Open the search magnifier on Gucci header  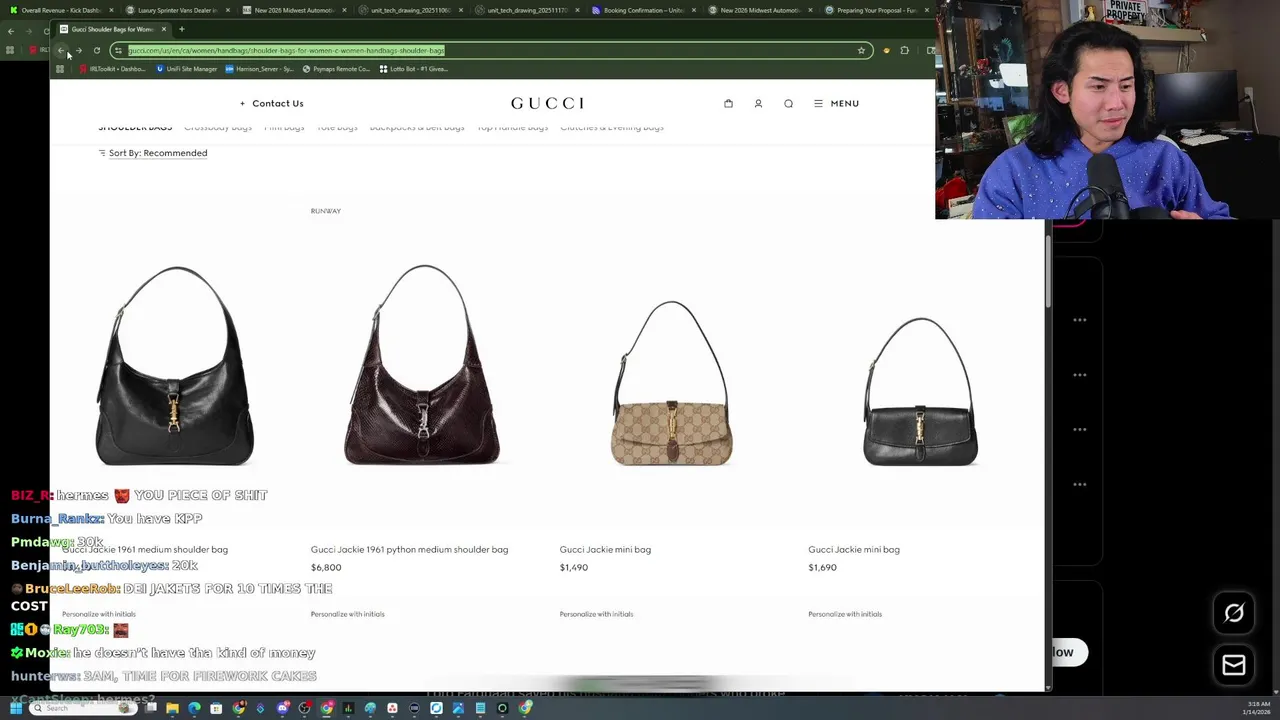[x=788, y=103]
